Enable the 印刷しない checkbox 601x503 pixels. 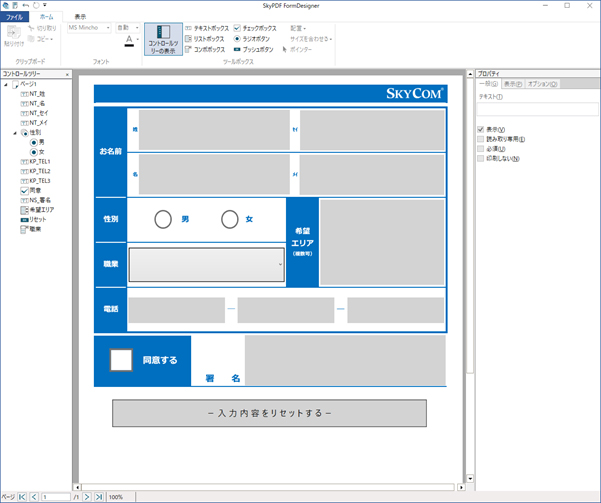point(481,158)
